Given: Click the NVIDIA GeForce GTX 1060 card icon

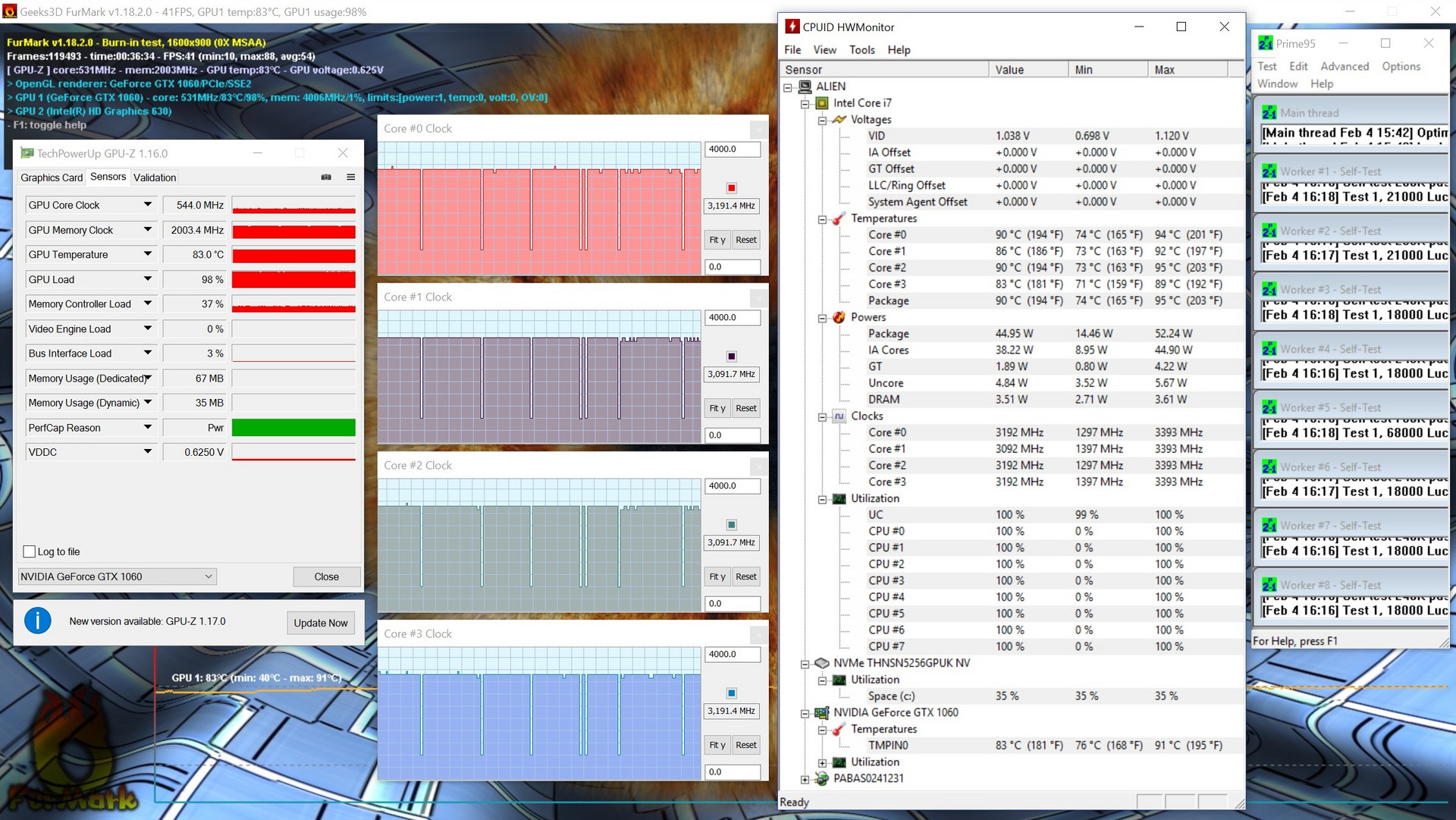Looking at the screenshot, I should pos(822,713).
